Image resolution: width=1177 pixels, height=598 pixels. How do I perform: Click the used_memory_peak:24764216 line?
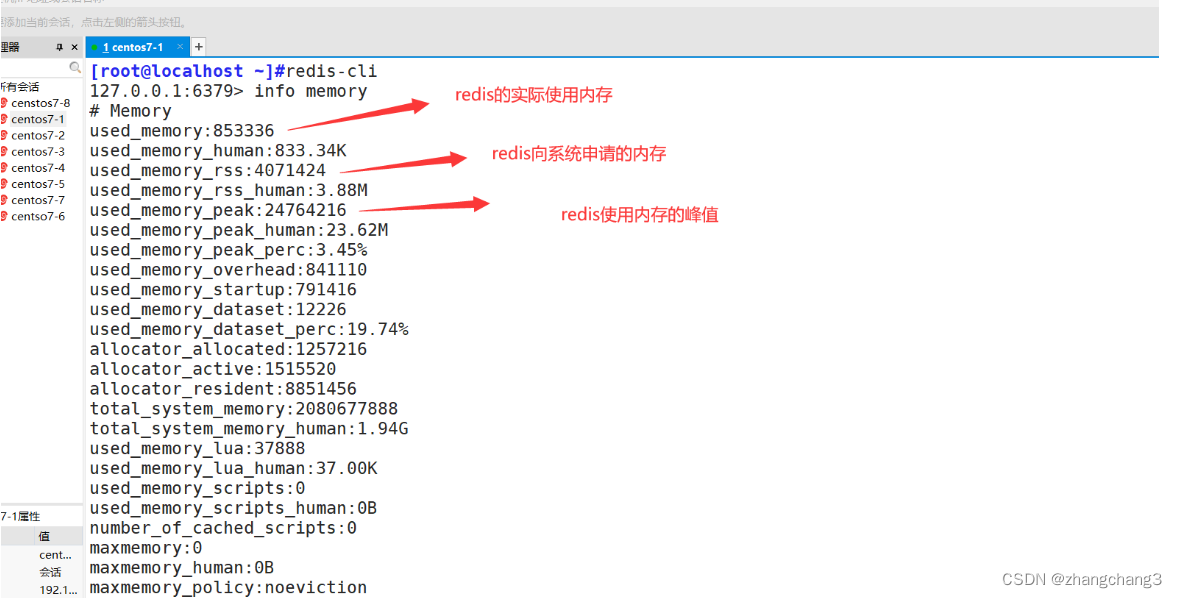point(218,211)
